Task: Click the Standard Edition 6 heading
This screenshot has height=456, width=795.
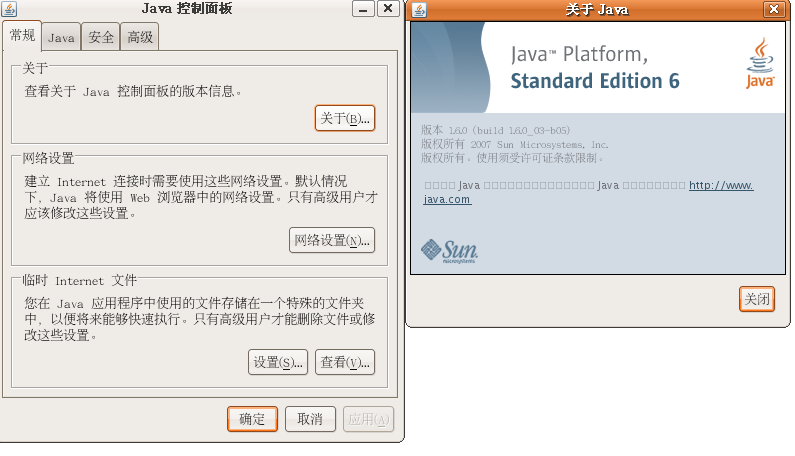Action: (x=595, y=81)
